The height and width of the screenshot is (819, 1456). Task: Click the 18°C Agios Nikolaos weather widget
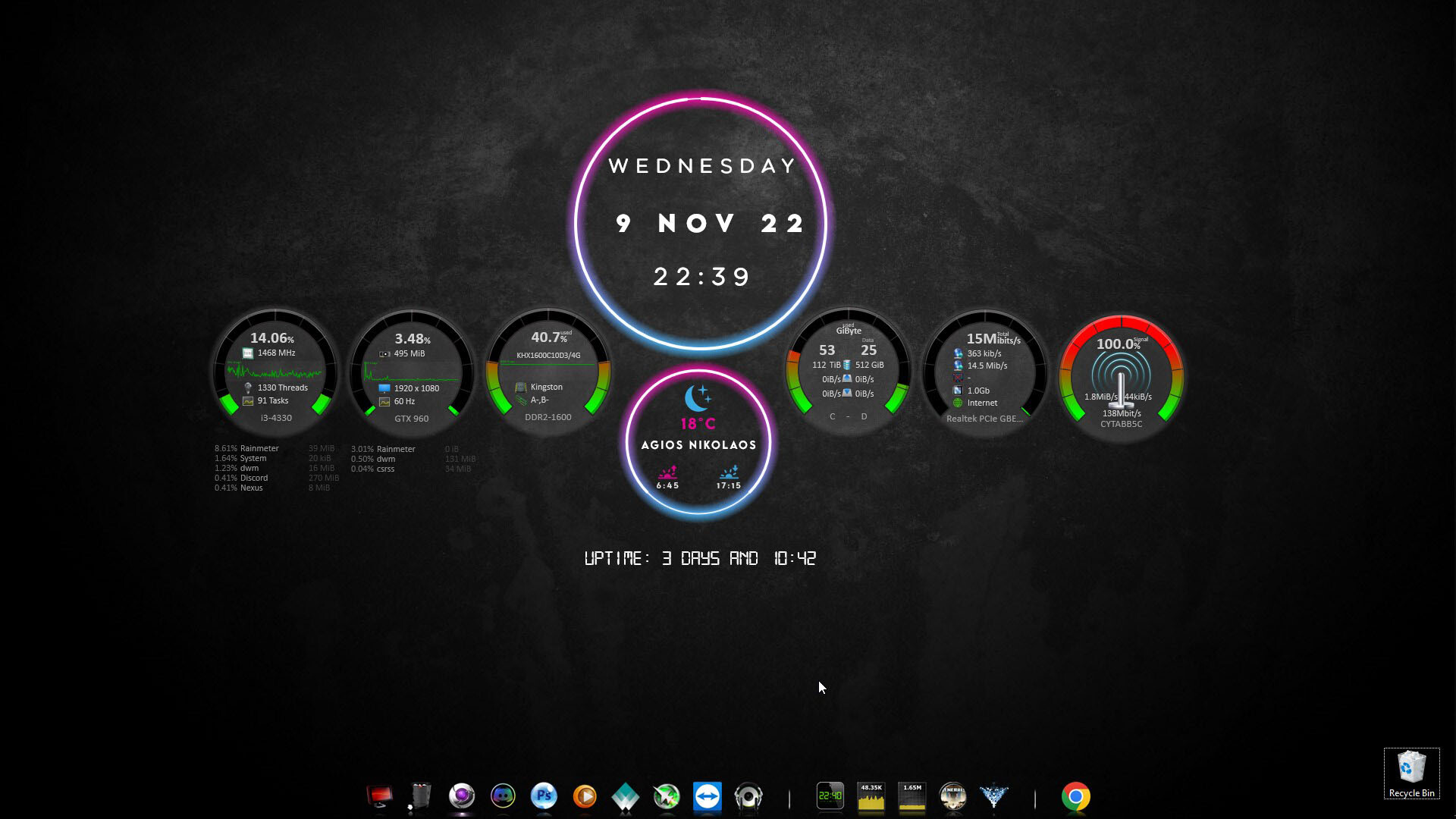698,441
